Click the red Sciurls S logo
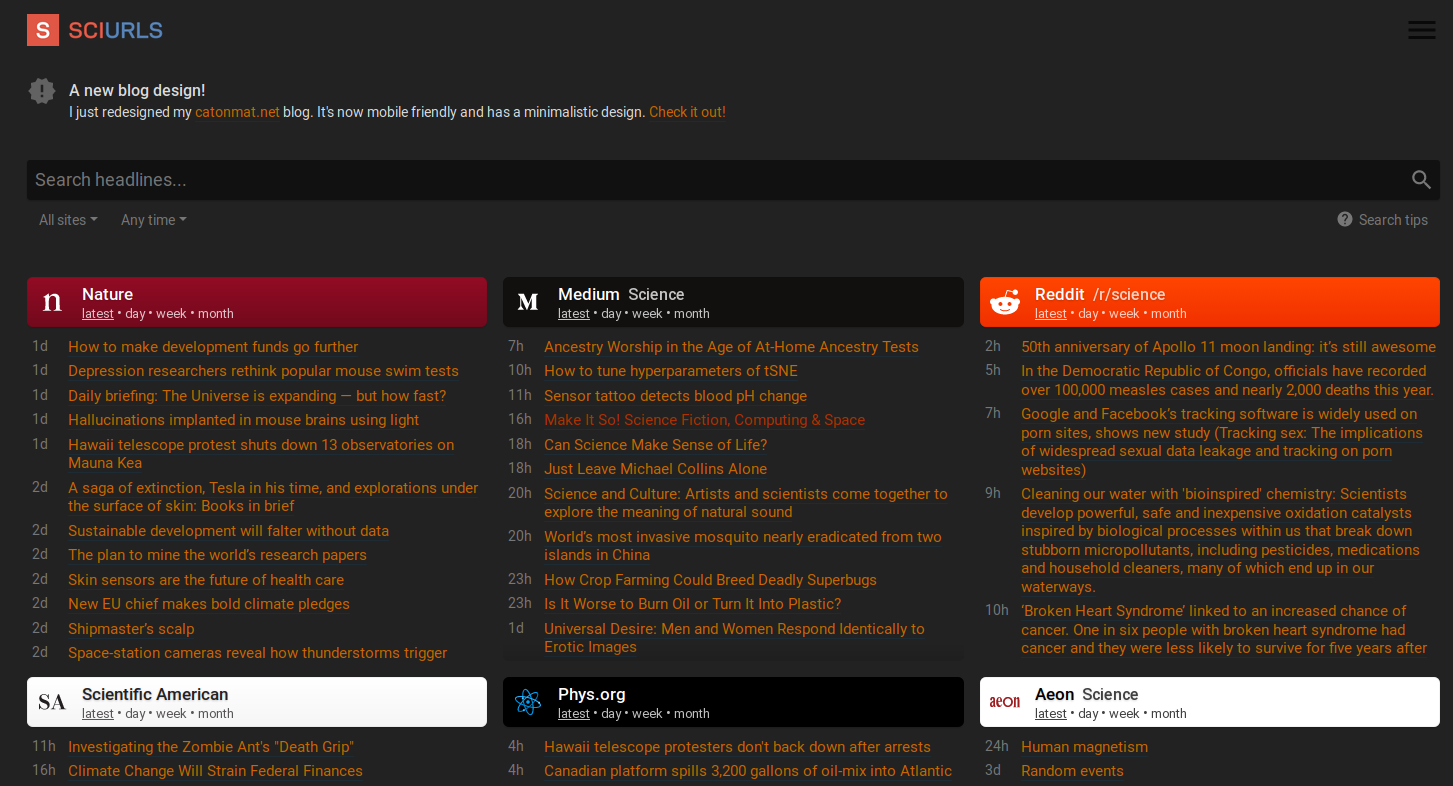Viewport: 1453px width, 786px height. (x=42, y=31)
